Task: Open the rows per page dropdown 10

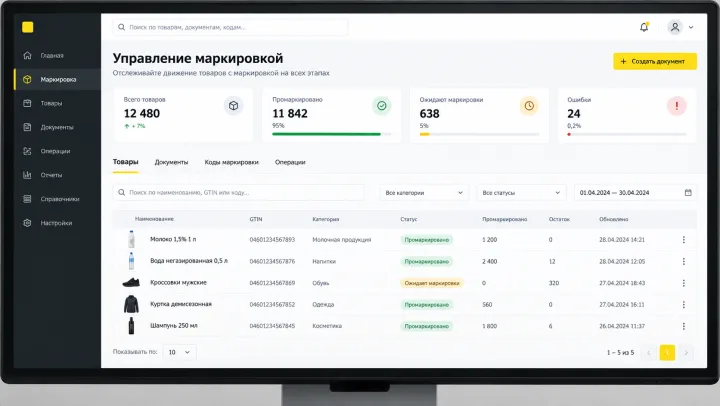Action: [x=180, y=352]
